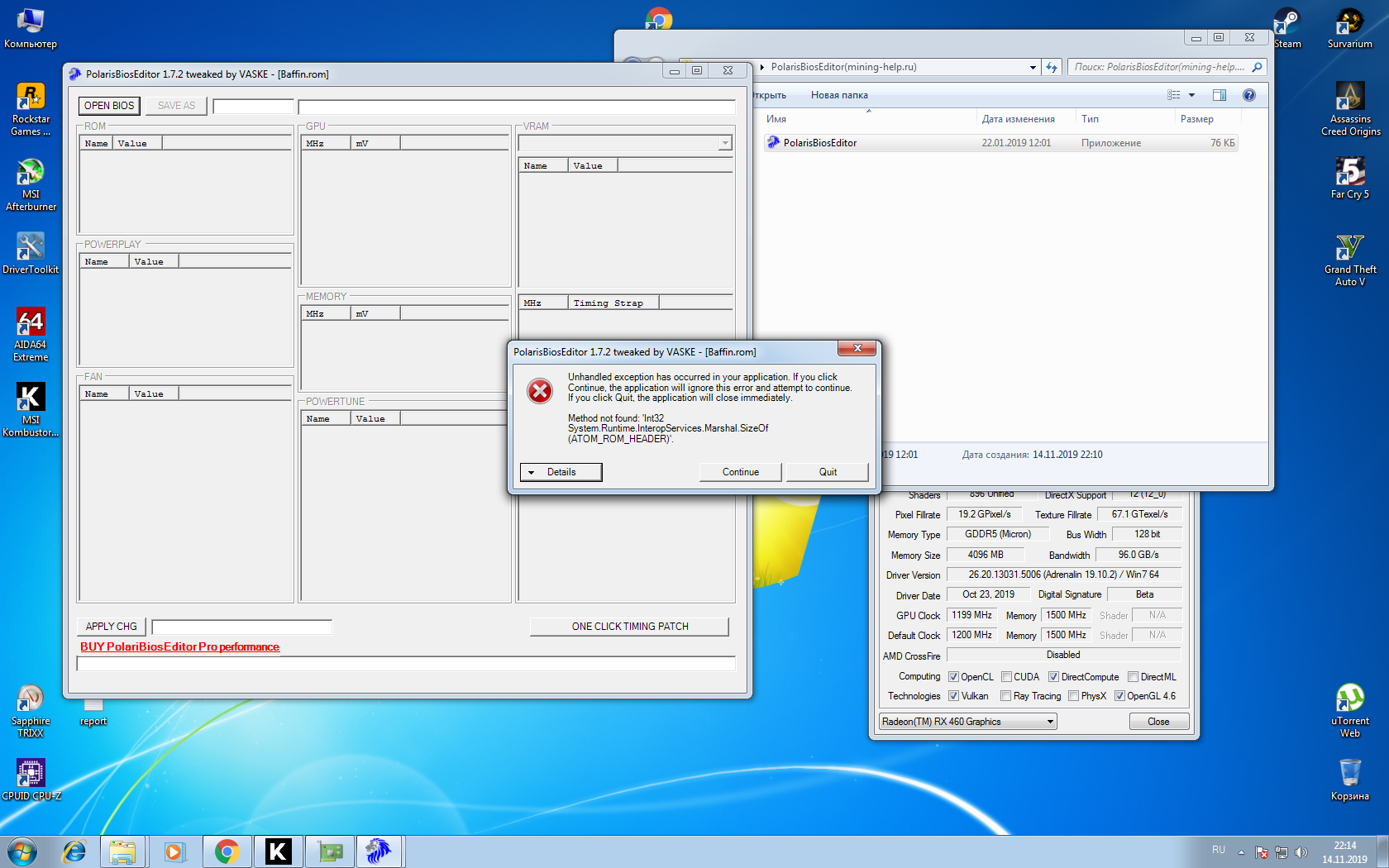The image size is (1389, 868).
Task: Click the taskbar clock showing 22:14
Action: 1344,852
